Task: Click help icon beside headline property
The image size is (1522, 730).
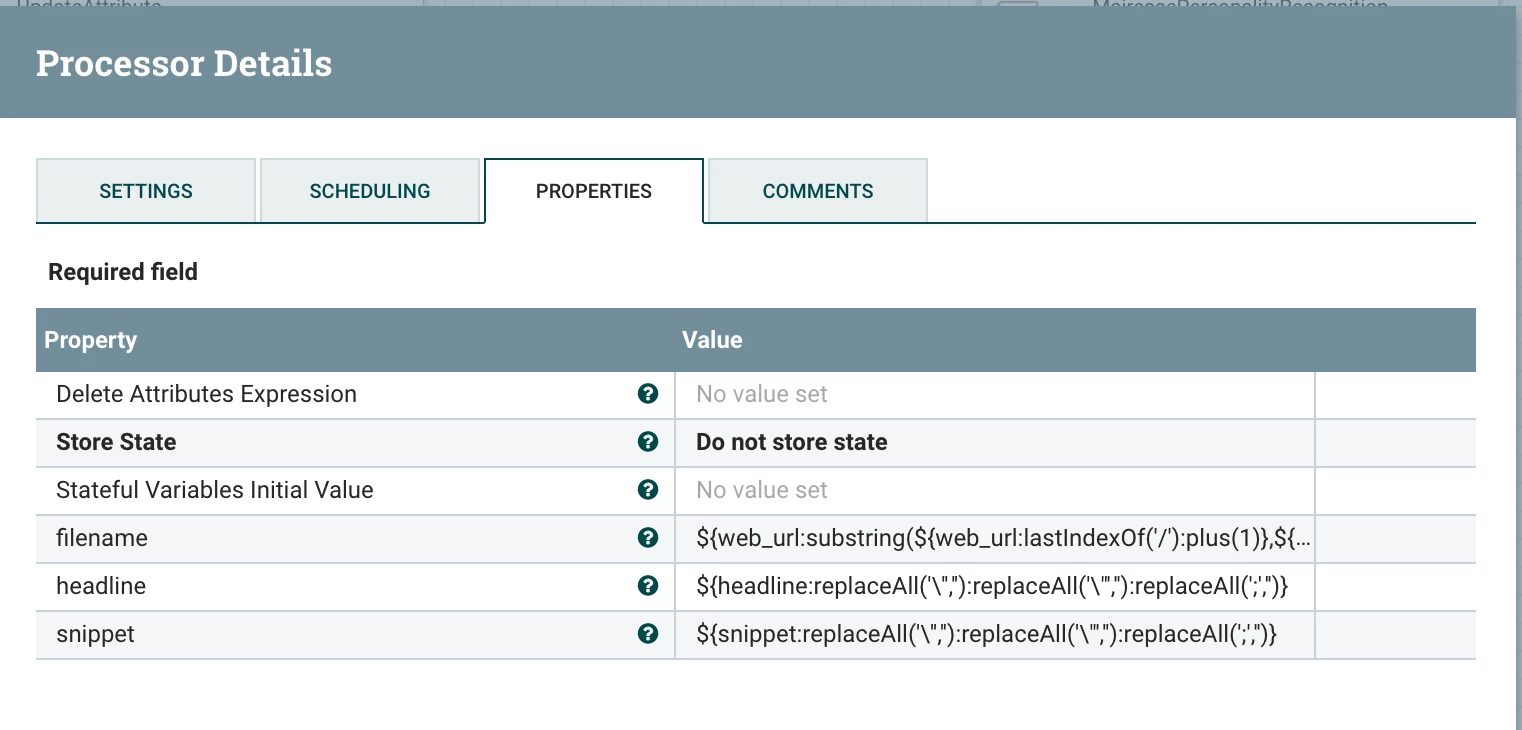Action: (x=648, y=586)
